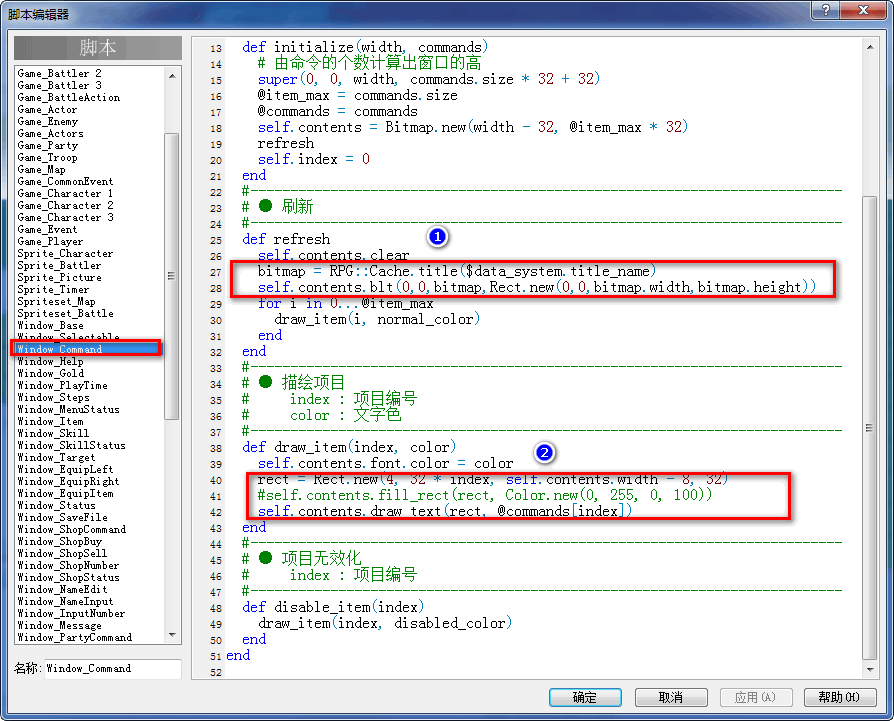
Task: Click the 帮助 (H) help button
Action: click(839, 697)
